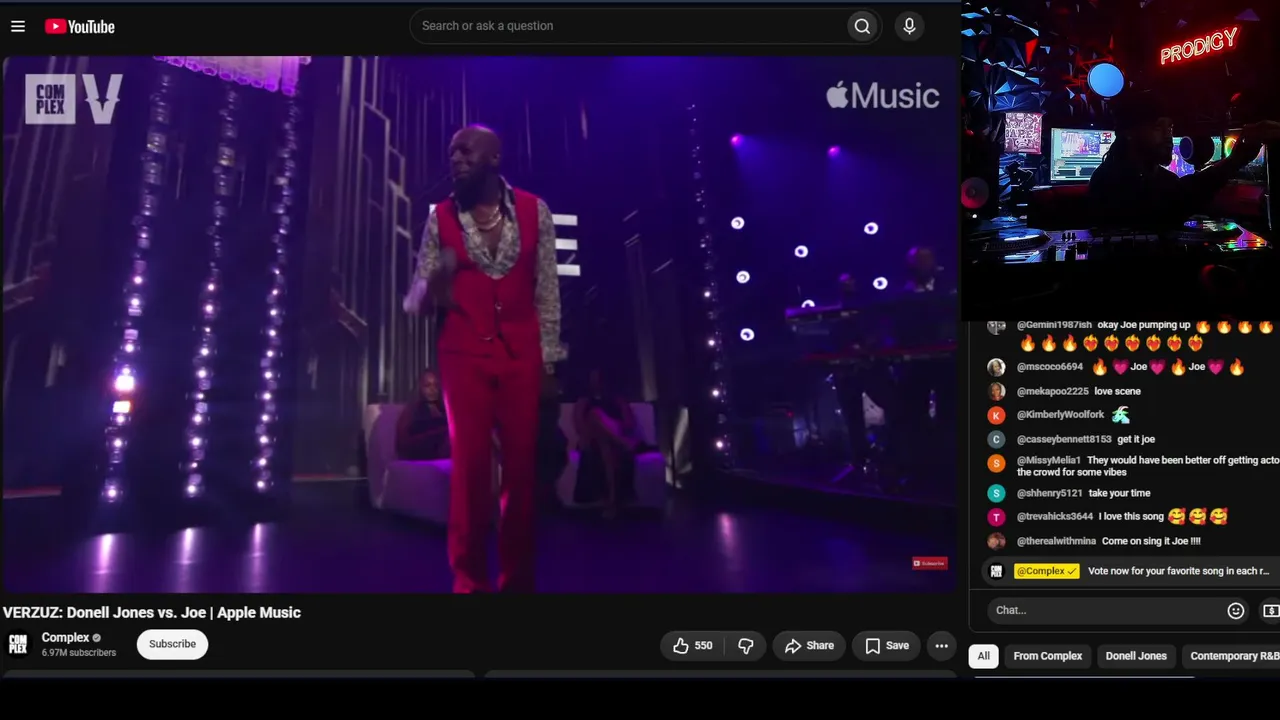The image size is (1280, 720).
Task: Open @trevahicks3644's "T" avatar in chat
Action: [996, 517]
